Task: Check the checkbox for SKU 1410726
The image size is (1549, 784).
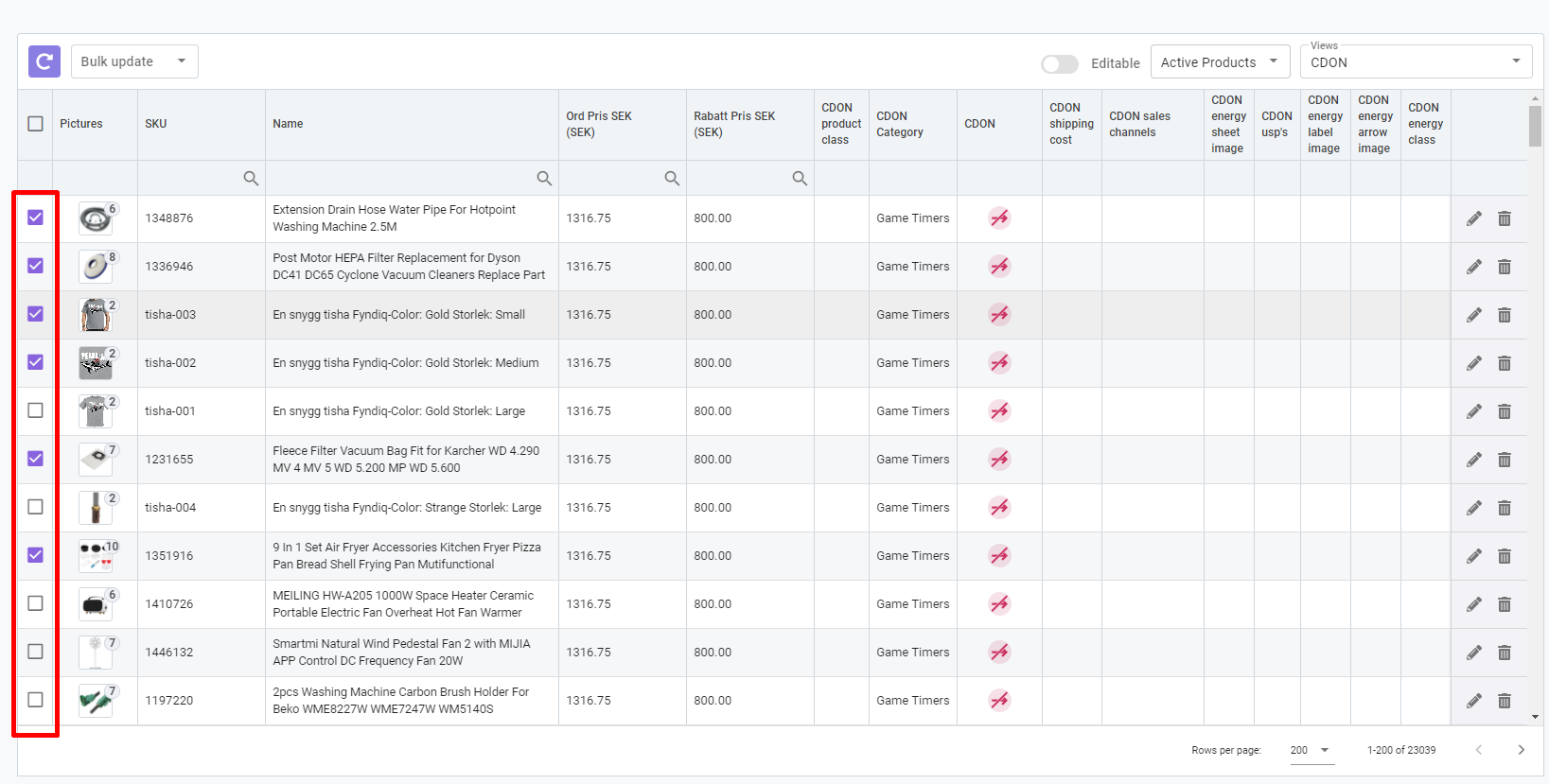Action: pos(35,603)
